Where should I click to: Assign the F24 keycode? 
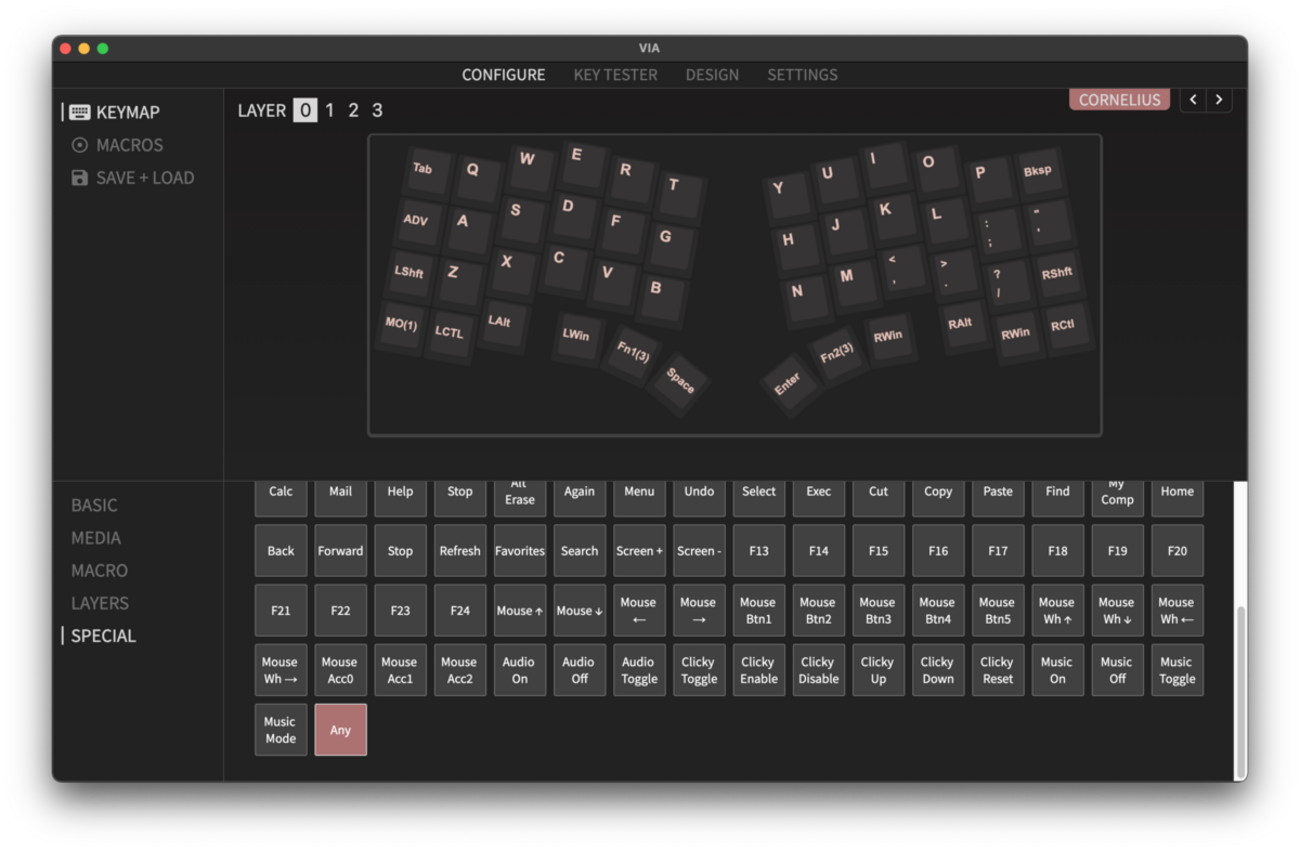[x=460, y=610]
